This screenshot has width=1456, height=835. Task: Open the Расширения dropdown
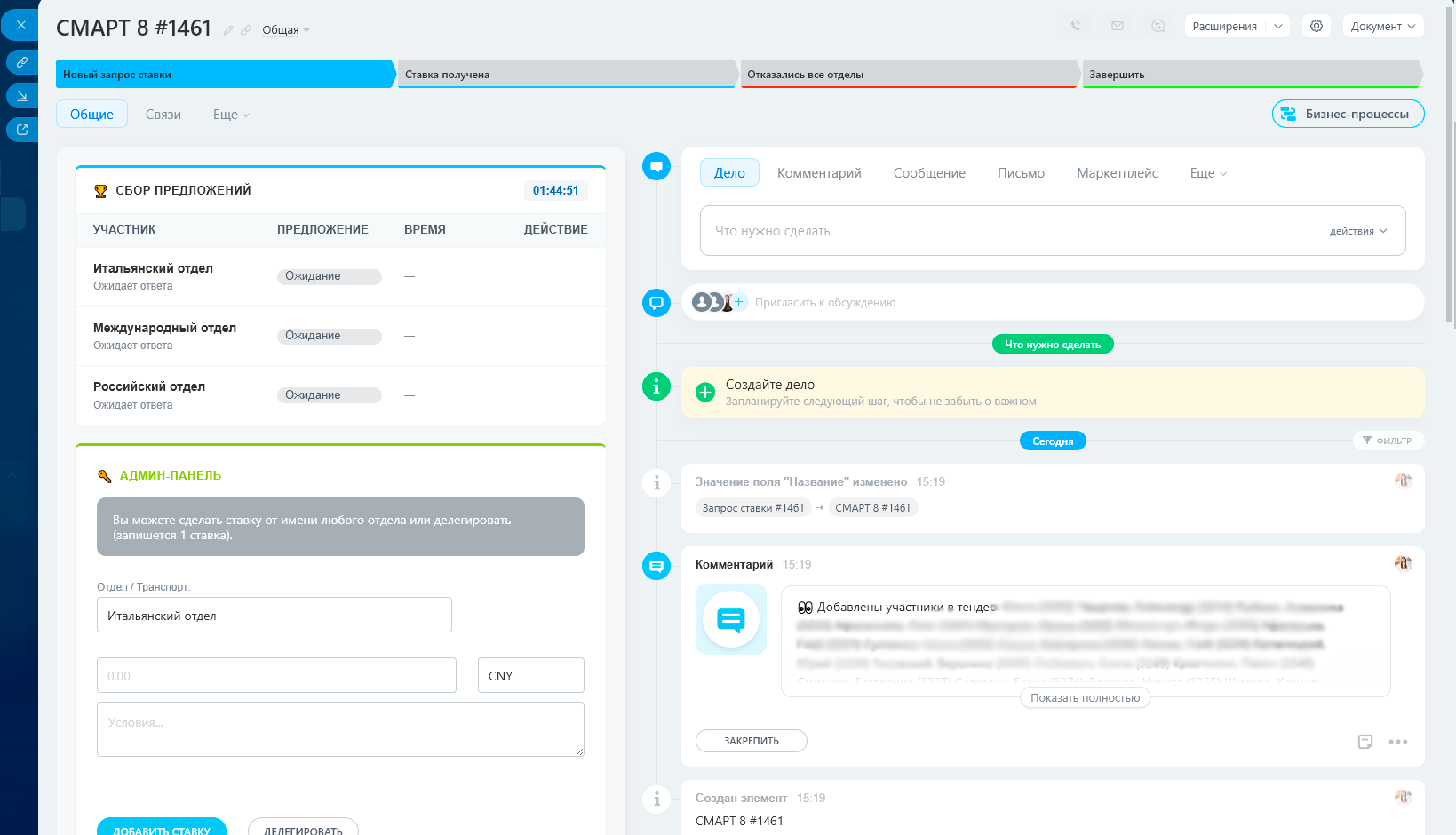click(x=1237, y=26)
